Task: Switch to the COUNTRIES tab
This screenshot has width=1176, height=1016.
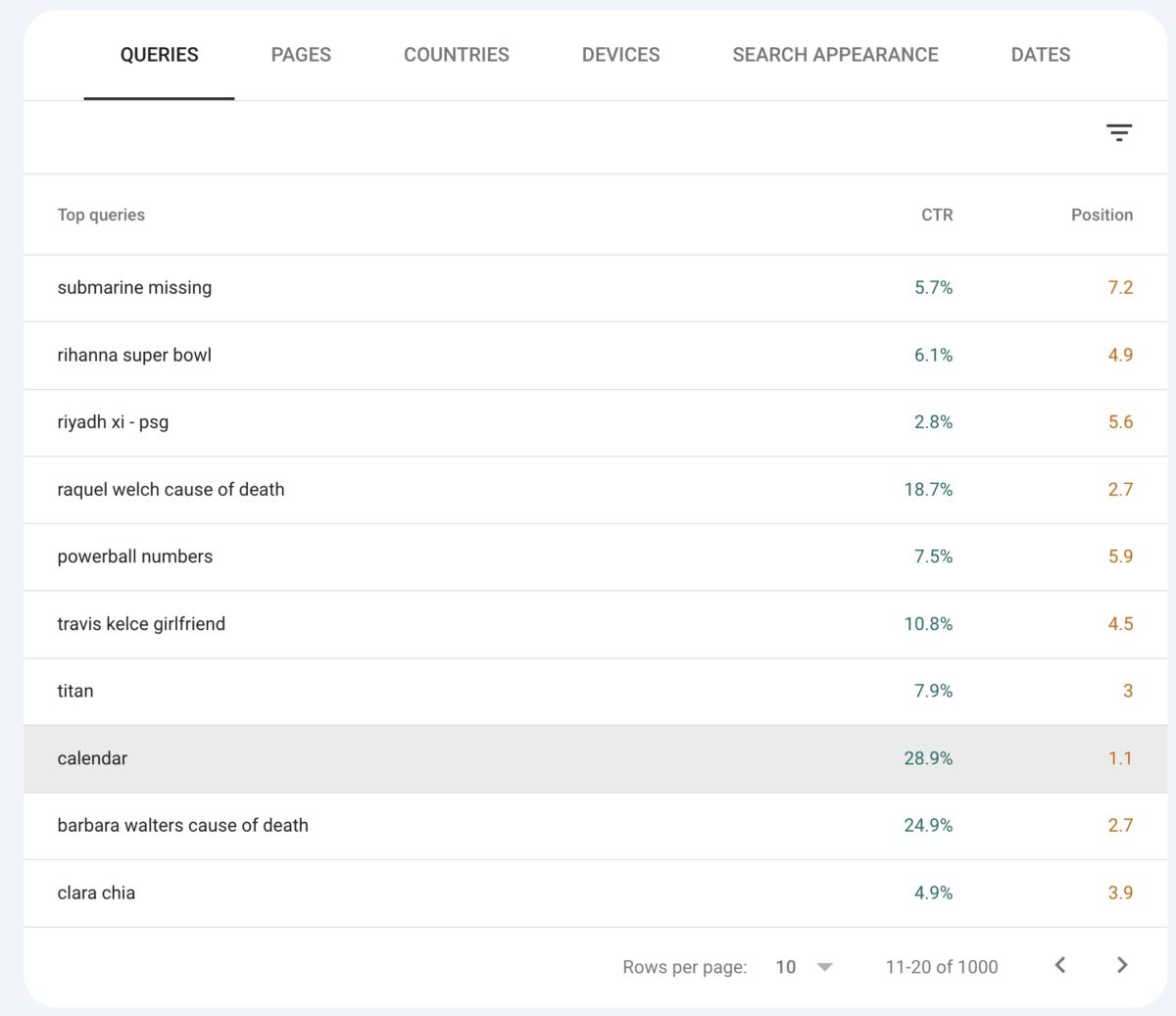Action: pos(456,55)
